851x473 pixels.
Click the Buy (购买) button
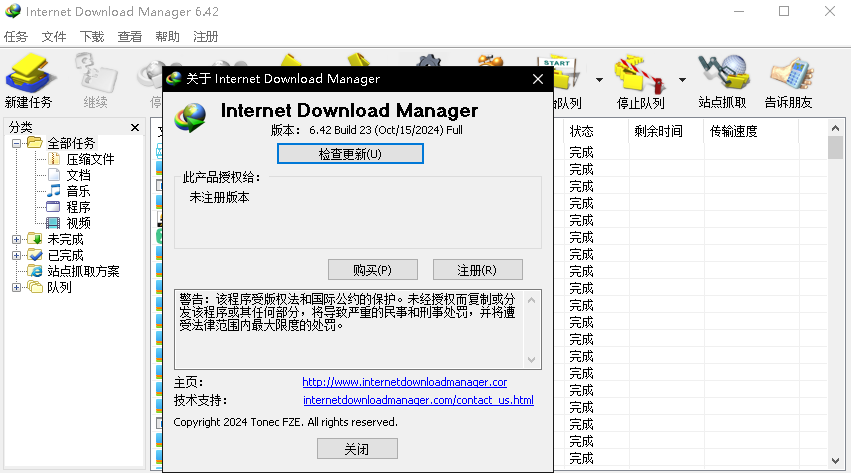[373, 270]
